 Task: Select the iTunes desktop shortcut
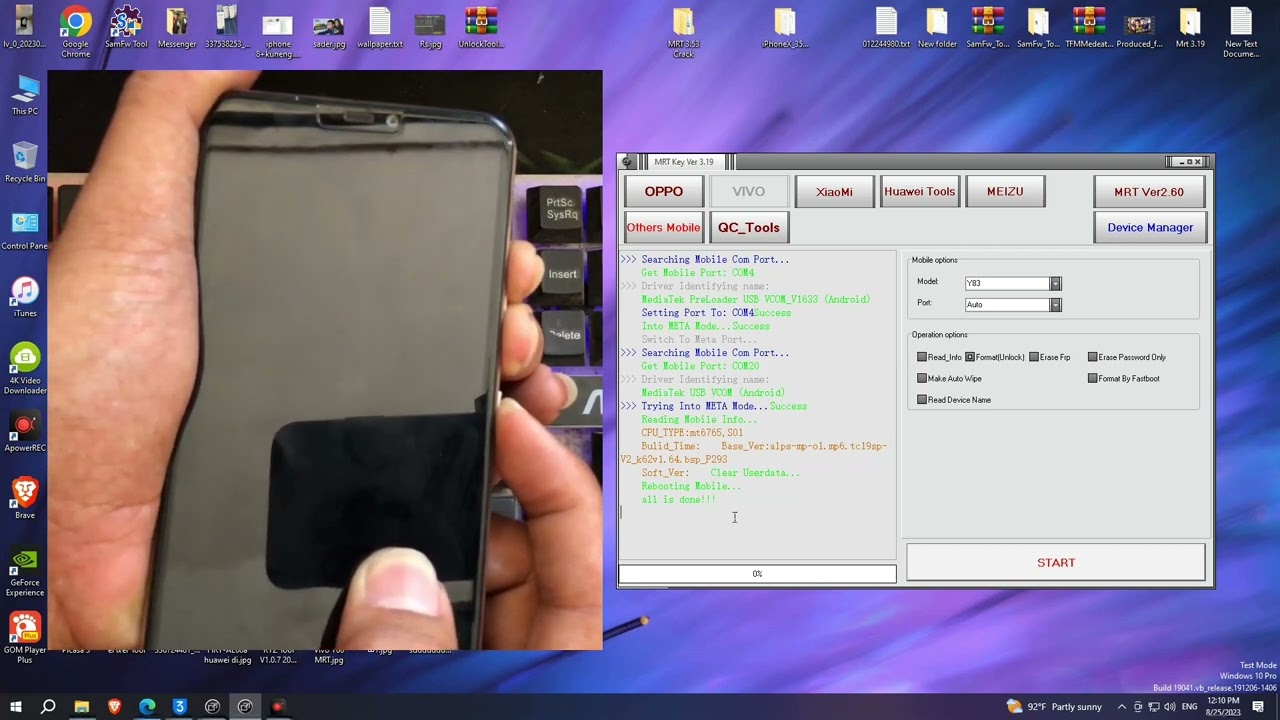coord(25,297)
